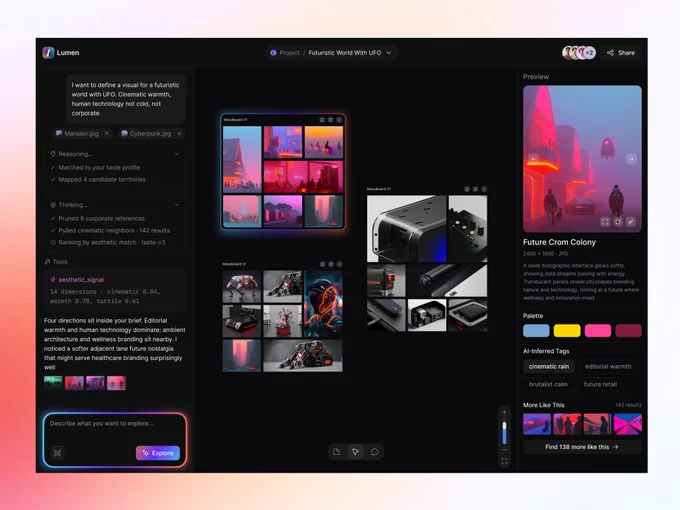680x510 pixels.
Task: Click Ranking by aesthetic match step
Action: 111,242
